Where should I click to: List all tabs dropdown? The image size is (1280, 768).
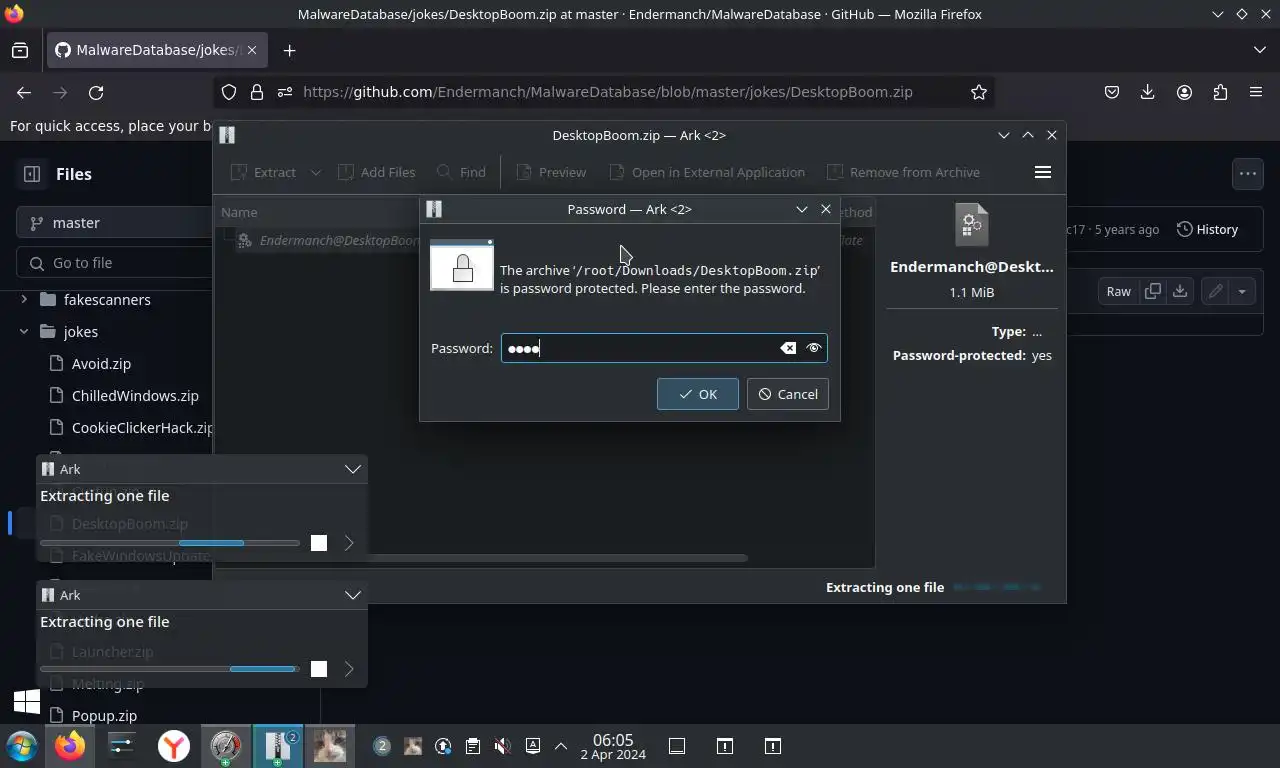coord(1259,50)
